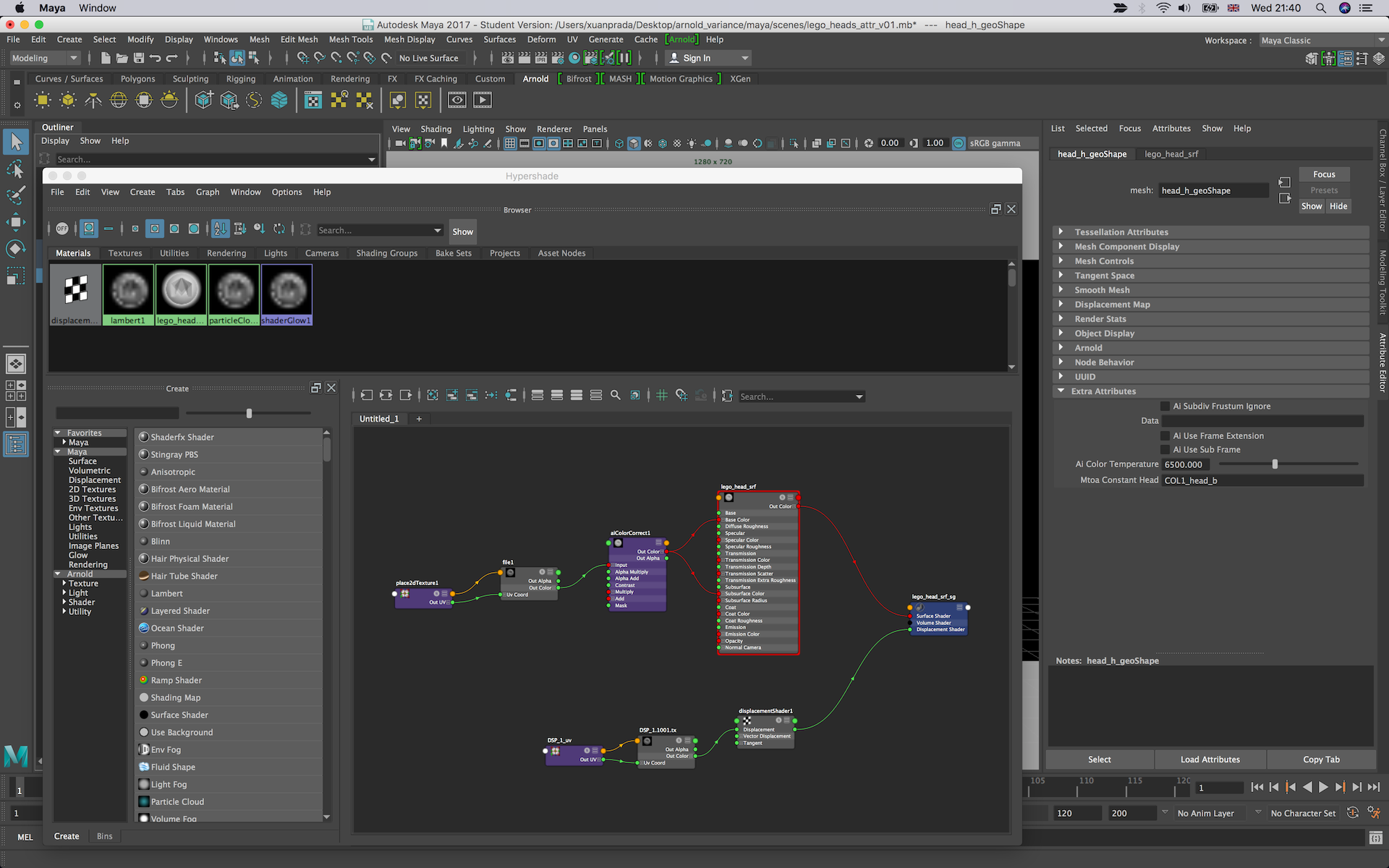Switch to the Textures tab in browser
The image size is (1389, 868).
pyautogui.click(x=125, y=253)
